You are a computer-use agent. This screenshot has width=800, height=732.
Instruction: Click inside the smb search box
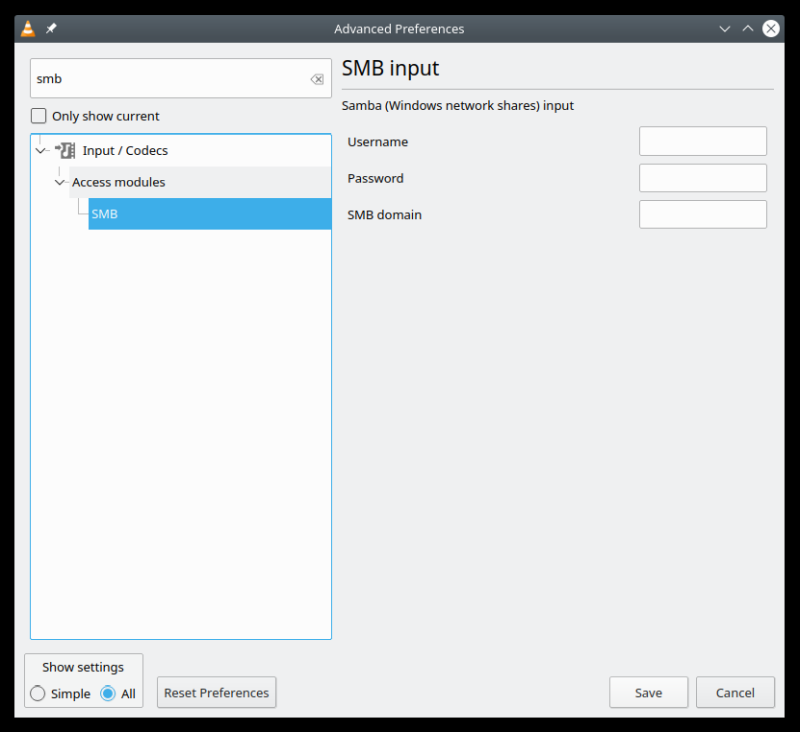(150, 78)
